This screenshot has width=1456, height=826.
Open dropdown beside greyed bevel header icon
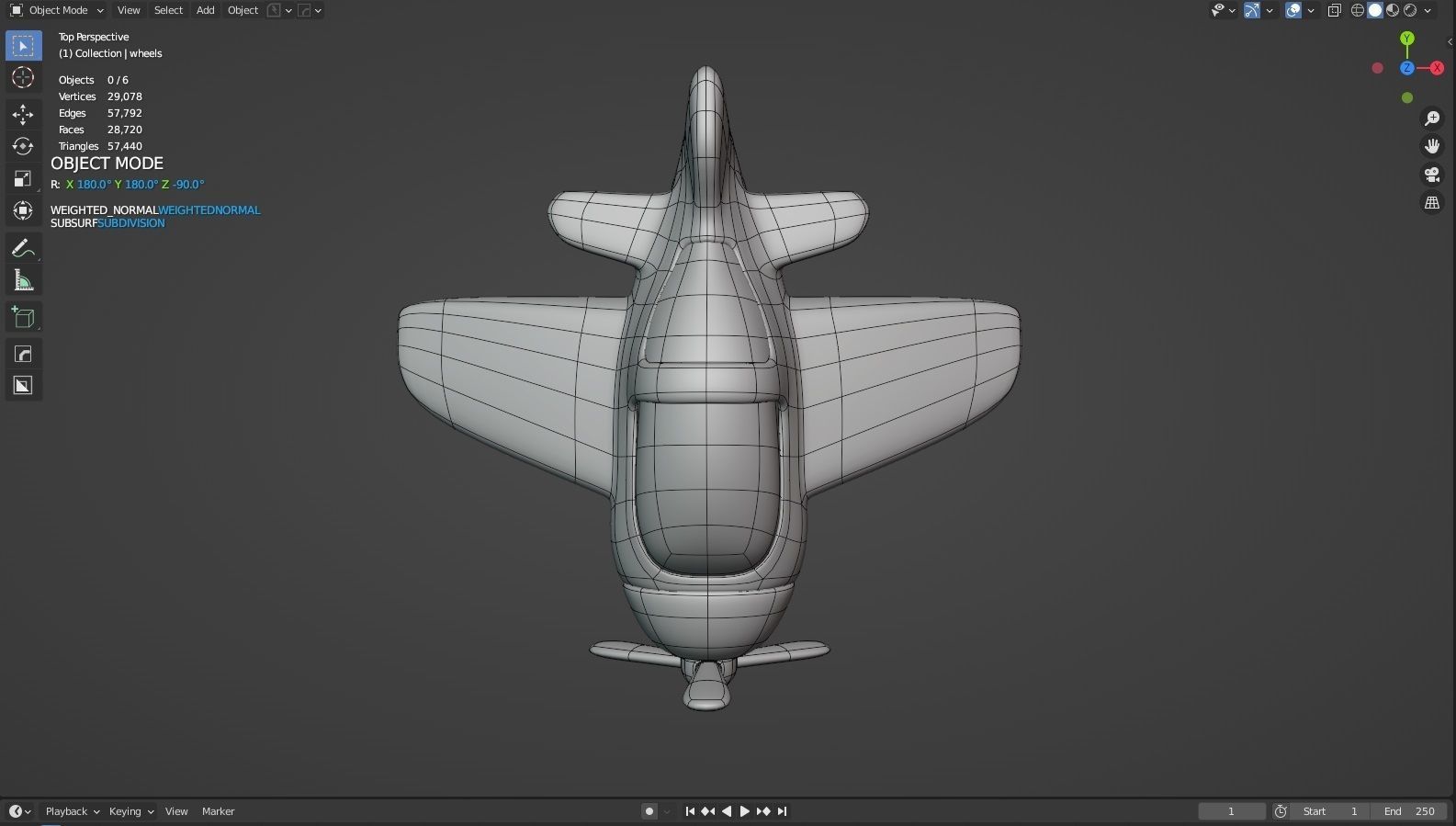[x=318, y=11]
